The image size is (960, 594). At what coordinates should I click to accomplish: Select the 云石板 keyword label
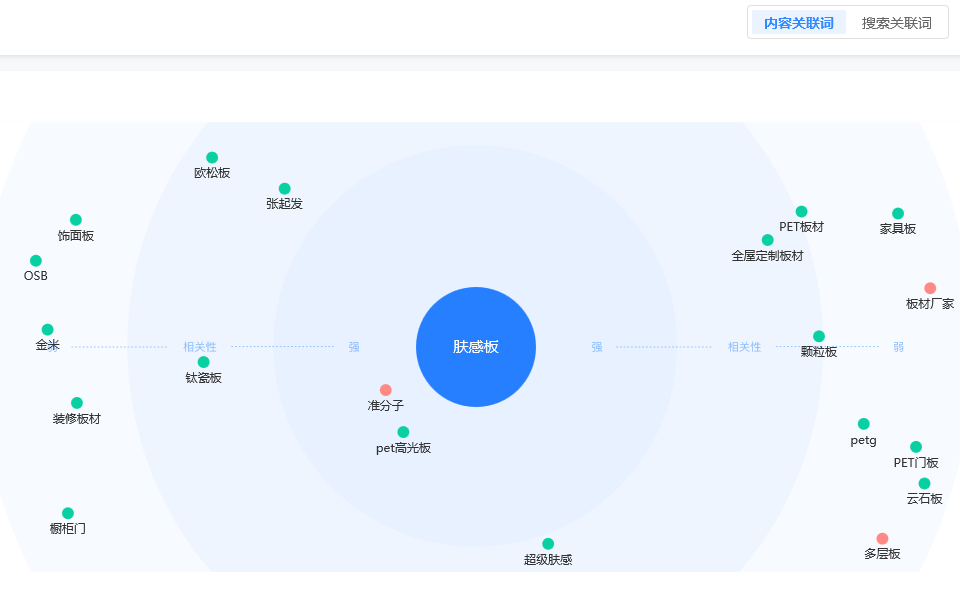point(924,499)
